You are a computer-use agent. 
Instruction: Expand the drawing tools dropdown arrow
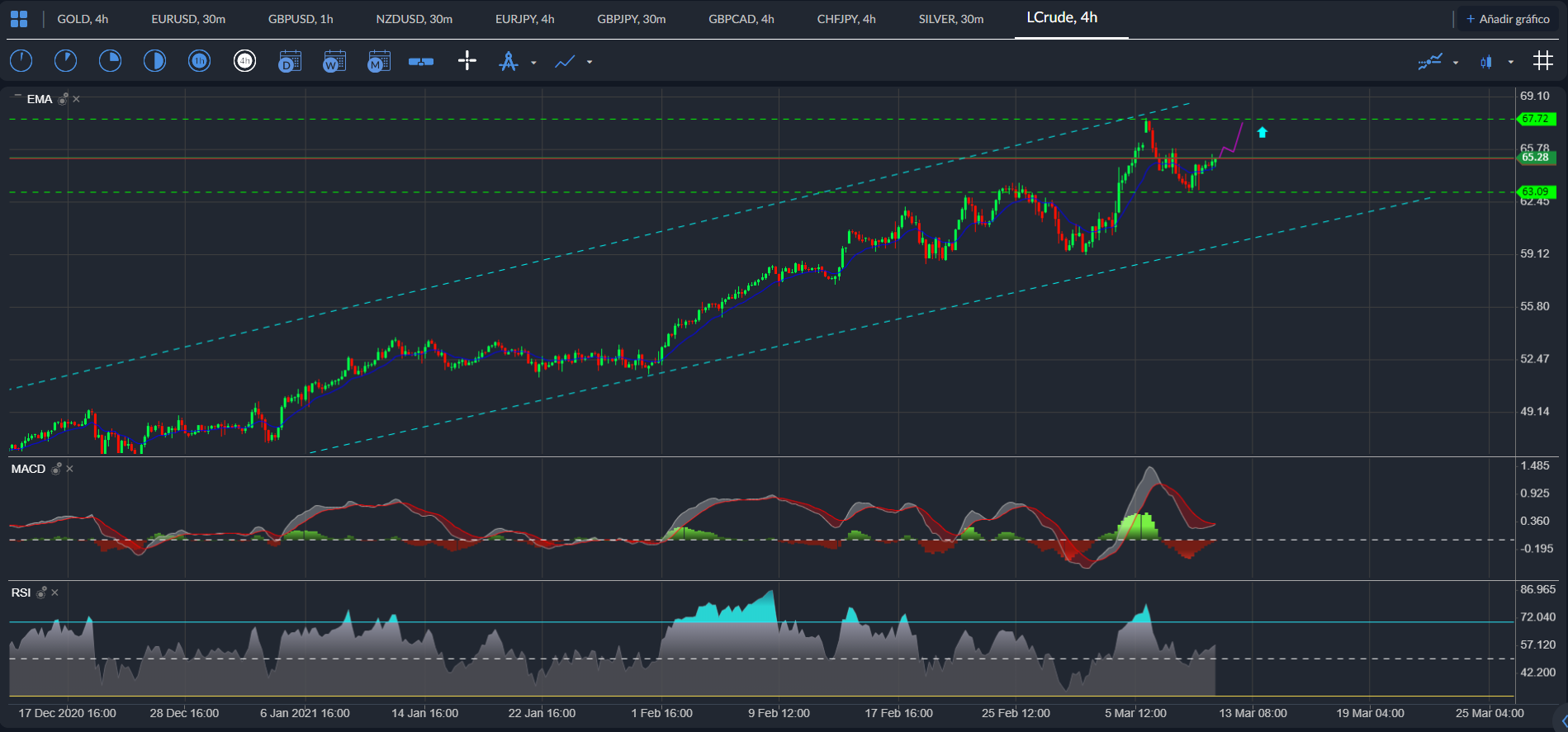(x=533, y=63)
